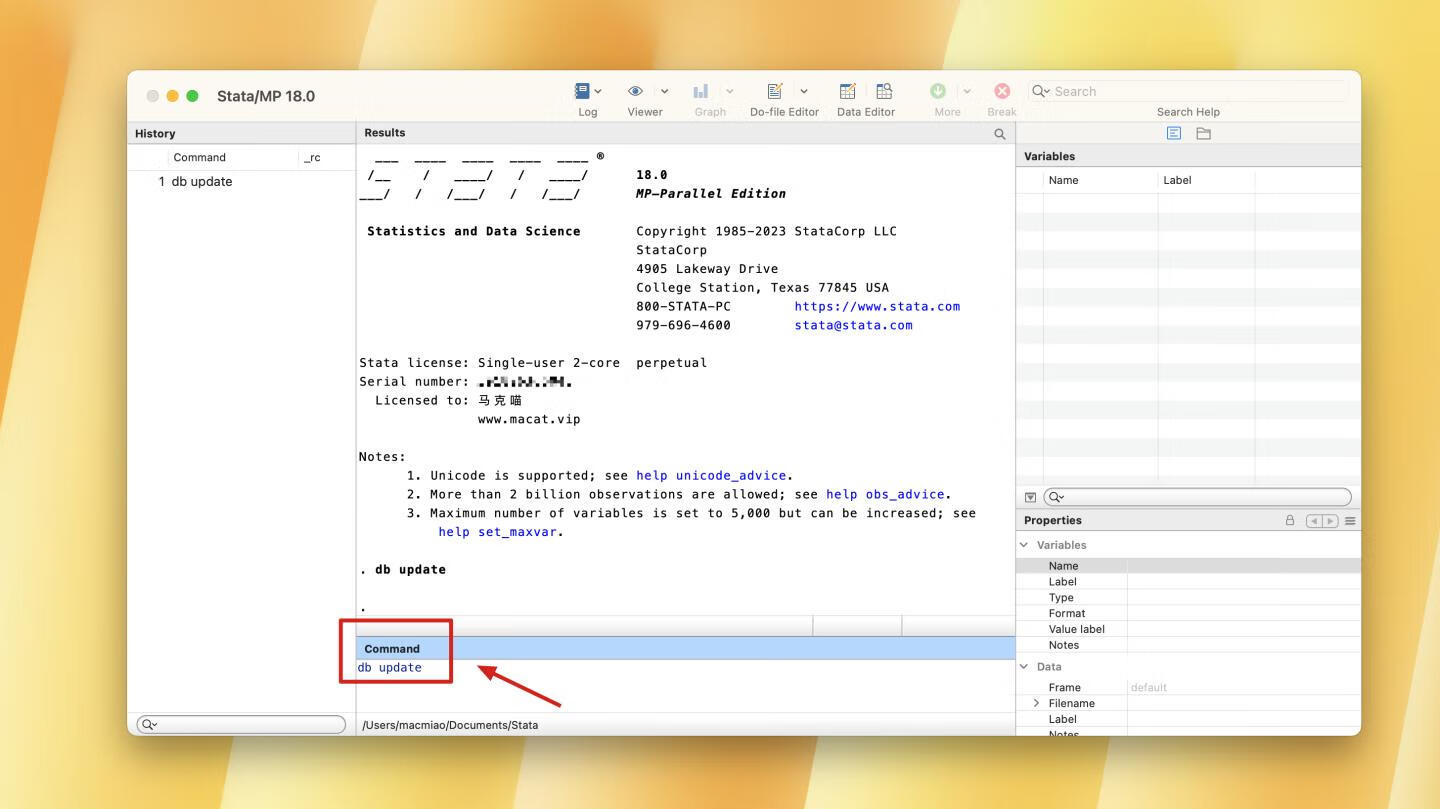
Task: Toggle the Properties lock icon
Action: (x=1289, y=521)
